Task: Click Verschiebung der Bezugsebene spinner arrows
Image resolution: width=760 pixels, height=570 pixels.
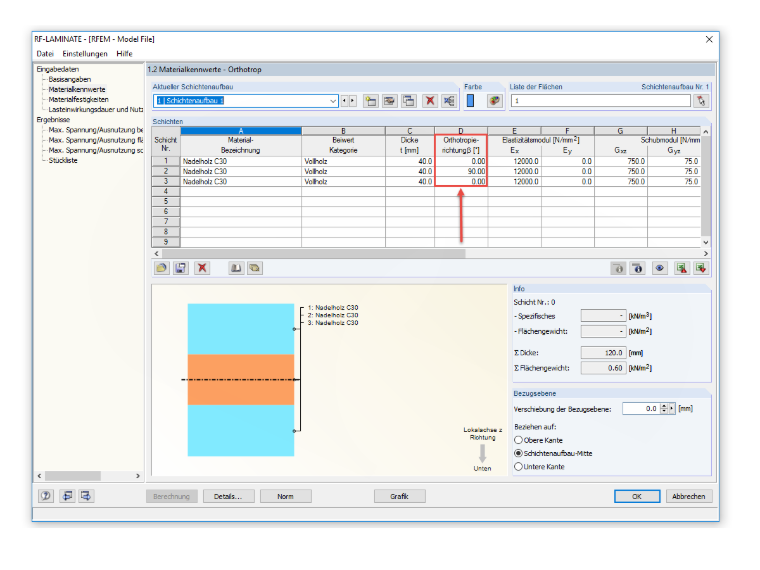Action: click(x=664, y=409)
